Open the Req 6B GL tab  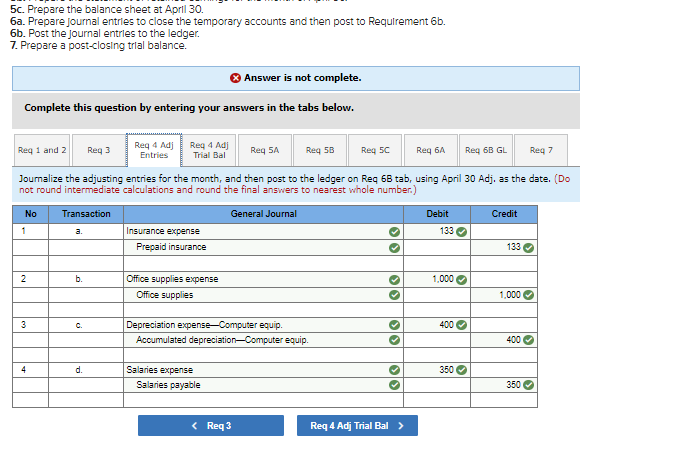486,150
